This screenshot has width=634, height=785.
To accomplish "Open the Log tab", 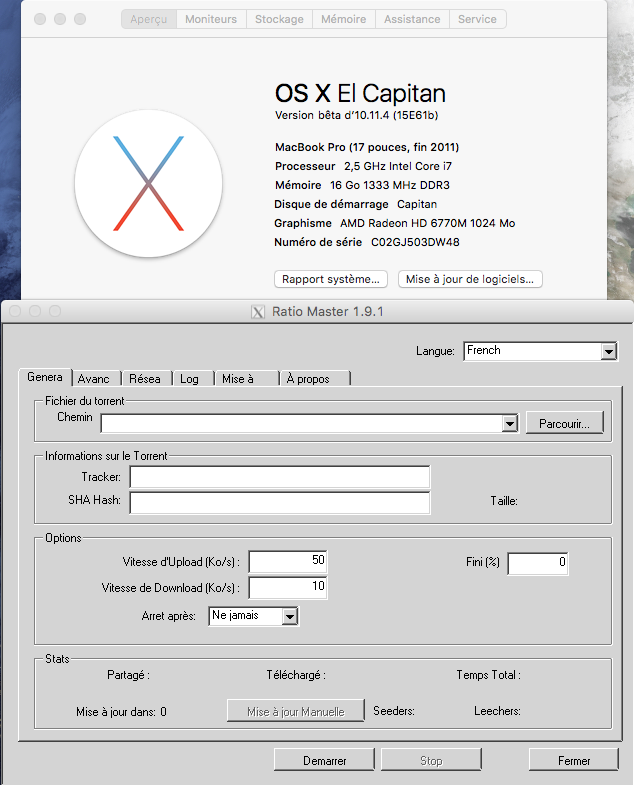I will [193, 378].
